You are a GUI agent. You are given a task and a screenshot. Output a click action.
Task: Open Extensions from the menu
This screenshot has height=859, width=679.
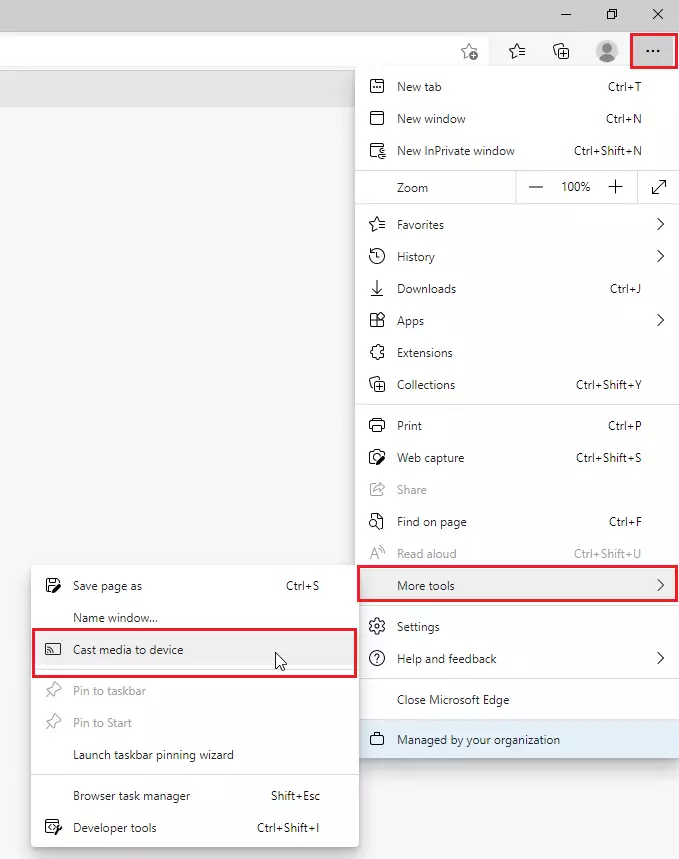(517, 352)
